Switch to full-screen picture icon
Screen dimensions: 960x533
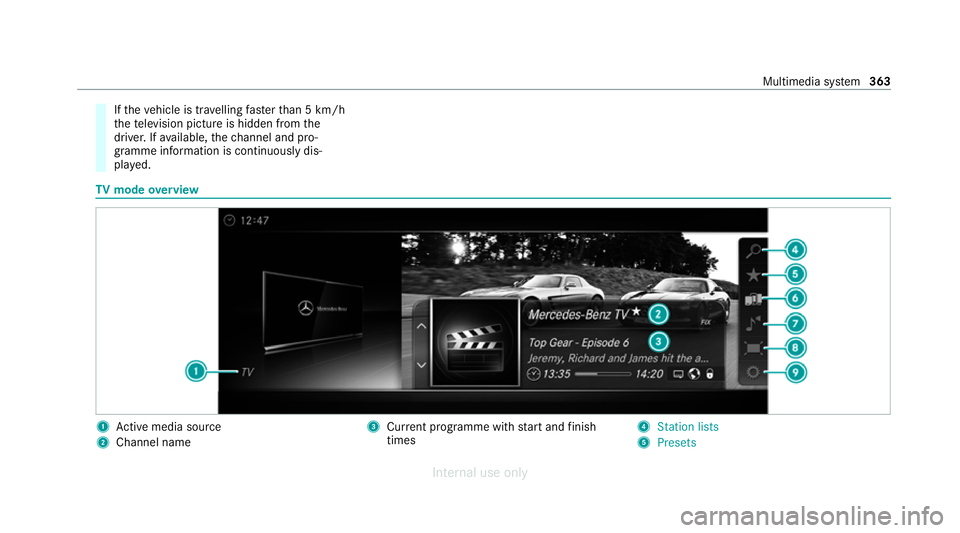[x=753, y=348]
